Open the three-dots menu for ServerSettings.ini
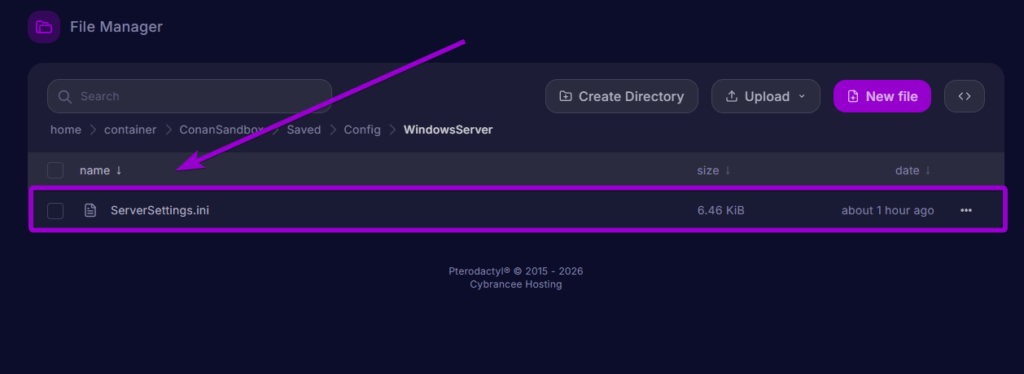Image resolution: width=1024 pixels, height=374 pixels. (x=966, y=211)
